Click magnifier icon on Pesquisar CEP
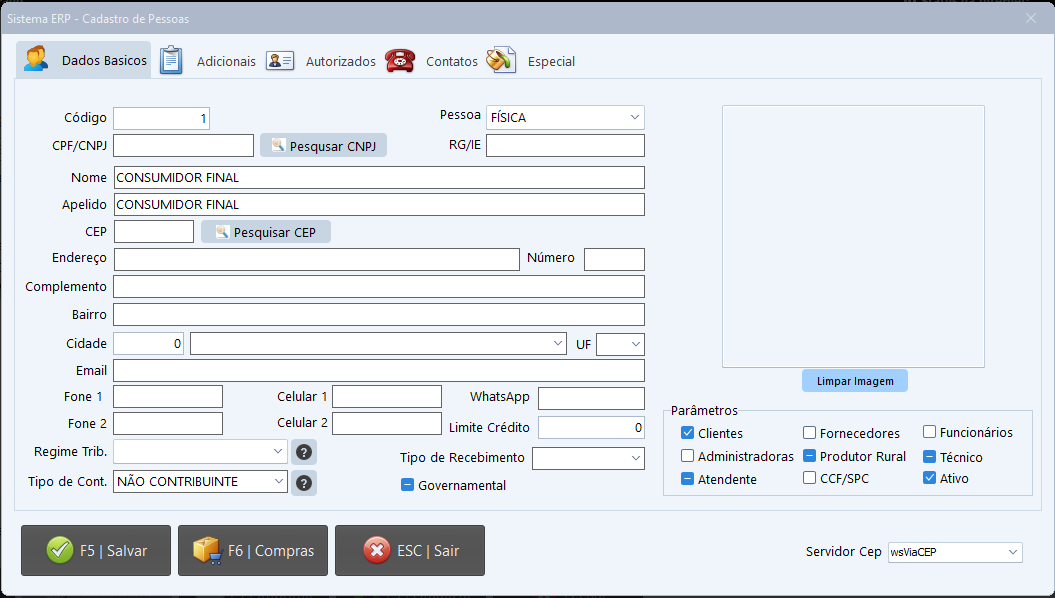 tap(222, 232)
